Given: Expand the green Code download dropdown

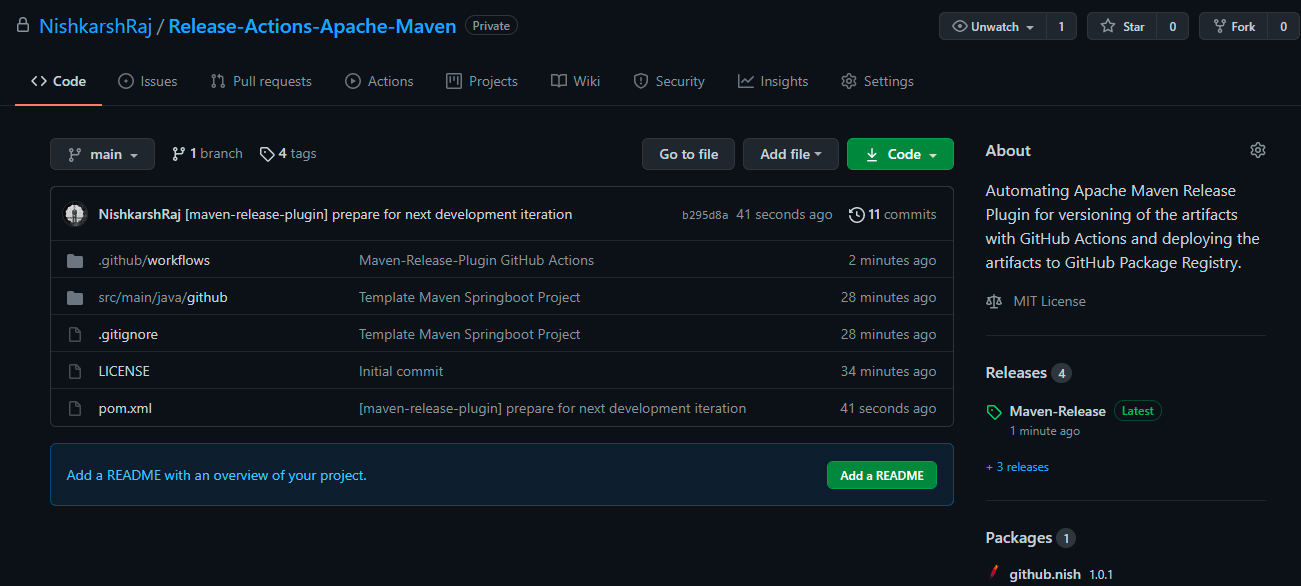Looking at the screenshot, I should pyautogui.click(x=900, y=153).
